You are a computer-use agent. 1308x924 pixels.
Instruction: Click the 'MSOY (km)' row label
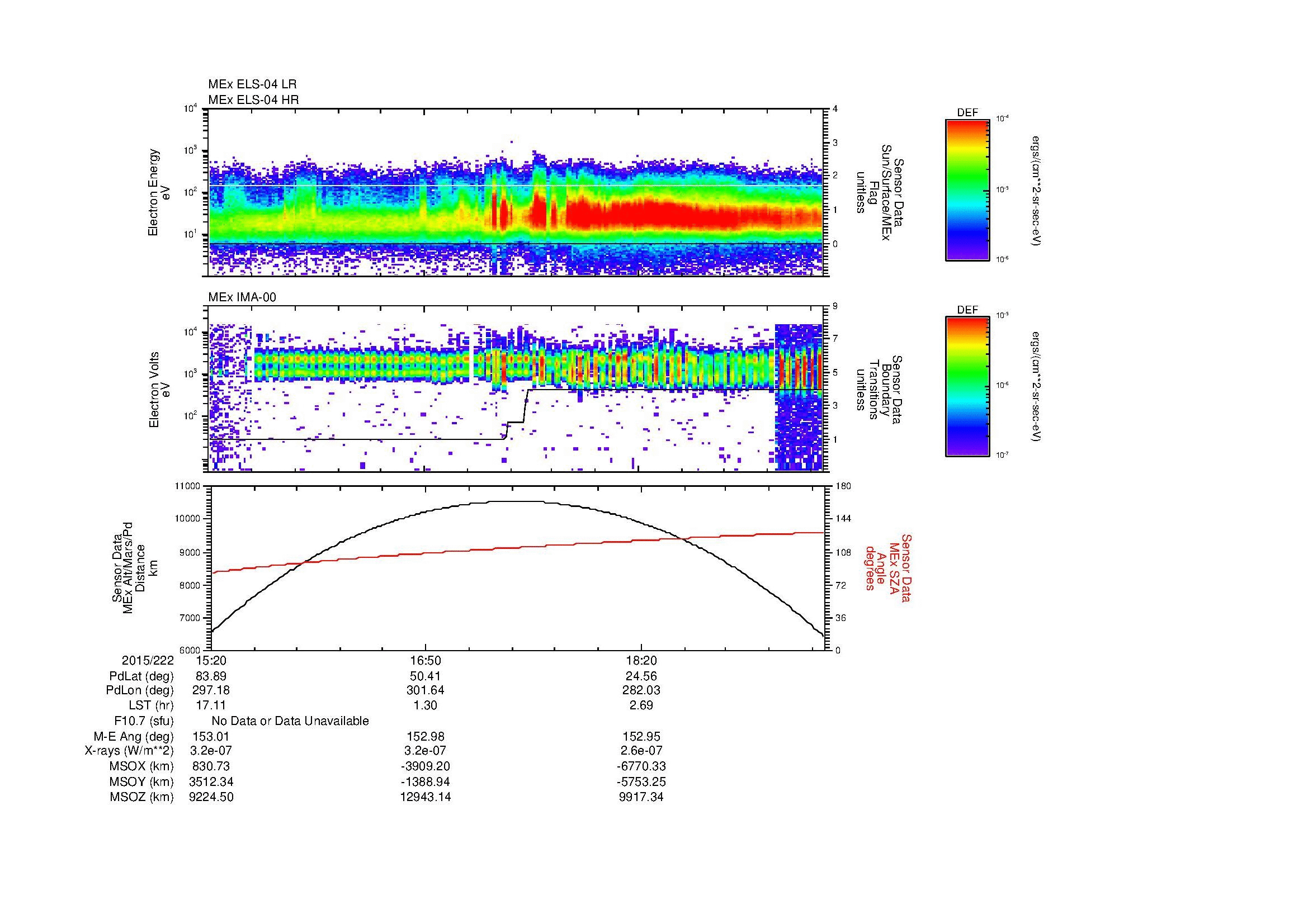pos(142,781)
